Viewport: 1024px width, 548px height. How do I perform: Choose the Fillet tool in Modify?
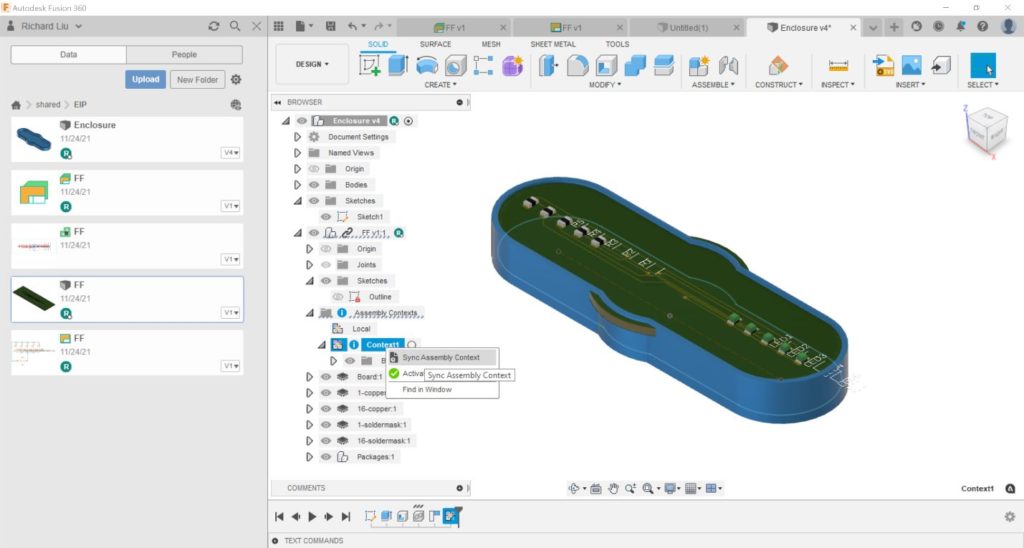coord(577,65)
